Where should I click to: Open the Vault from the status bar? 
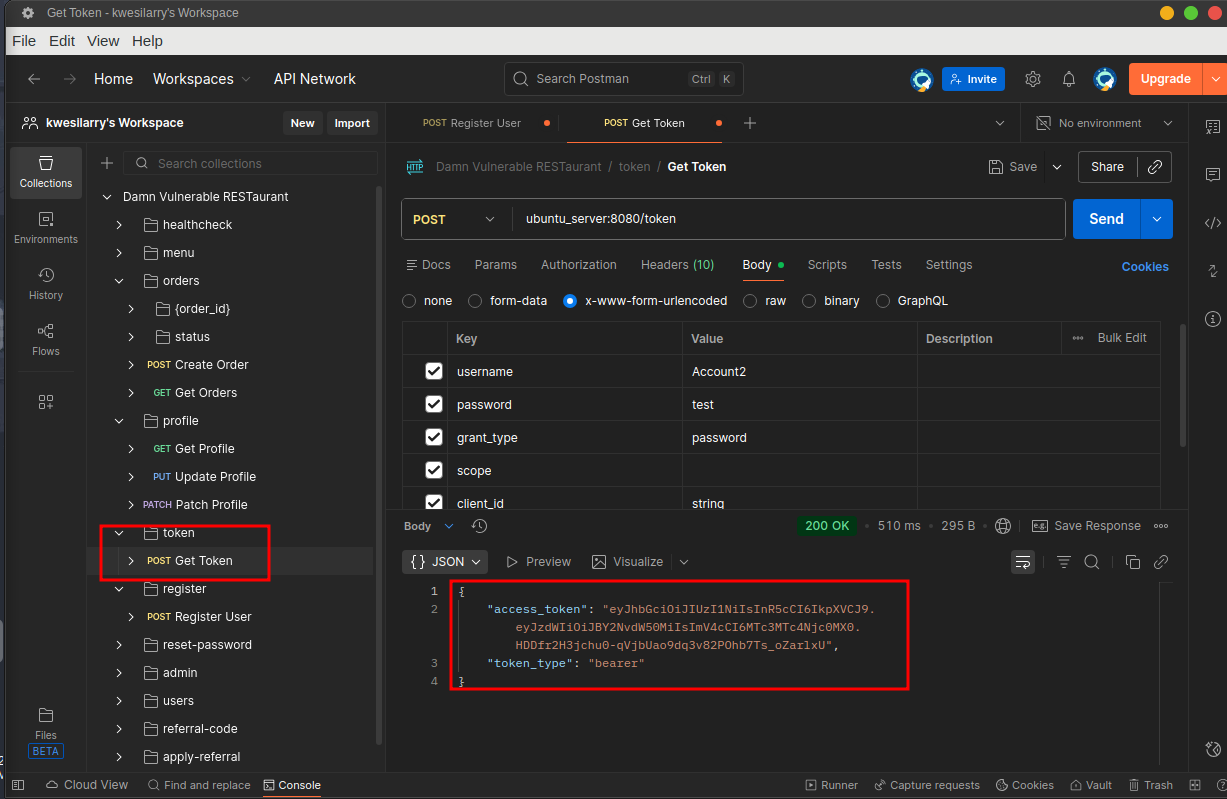1090,785
